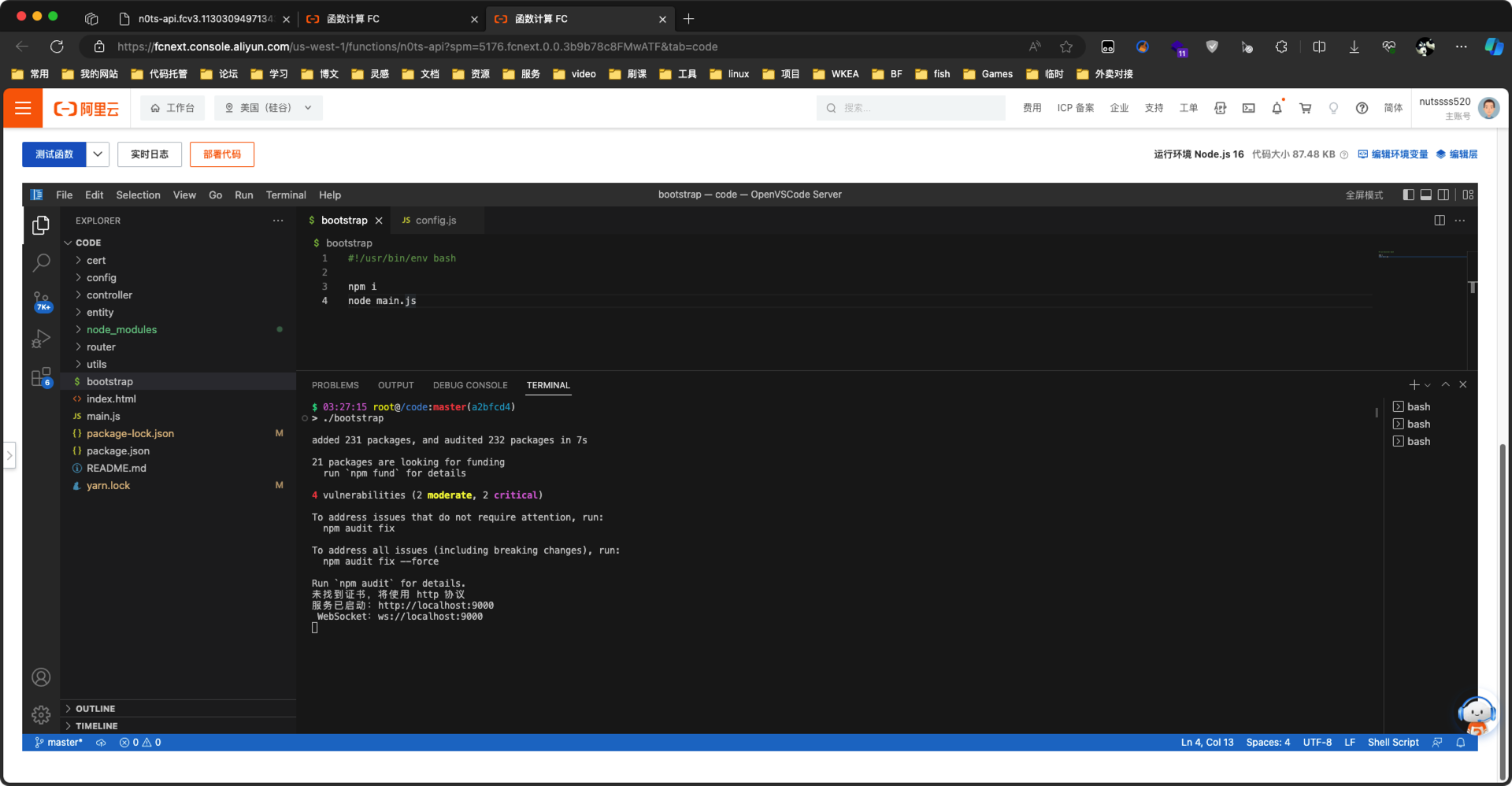Click 编辑层 link
The width and height of the screenshot is (1512, 786).
pyautogui.click(x=1457, y=154)
